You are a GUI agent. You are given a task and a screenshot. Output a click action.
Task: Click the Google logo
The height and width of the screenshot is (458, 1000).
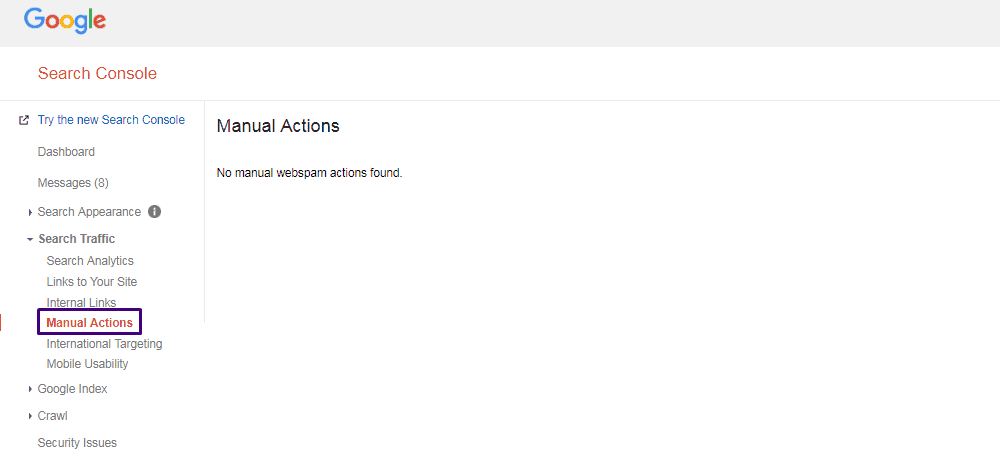(65, 21)
